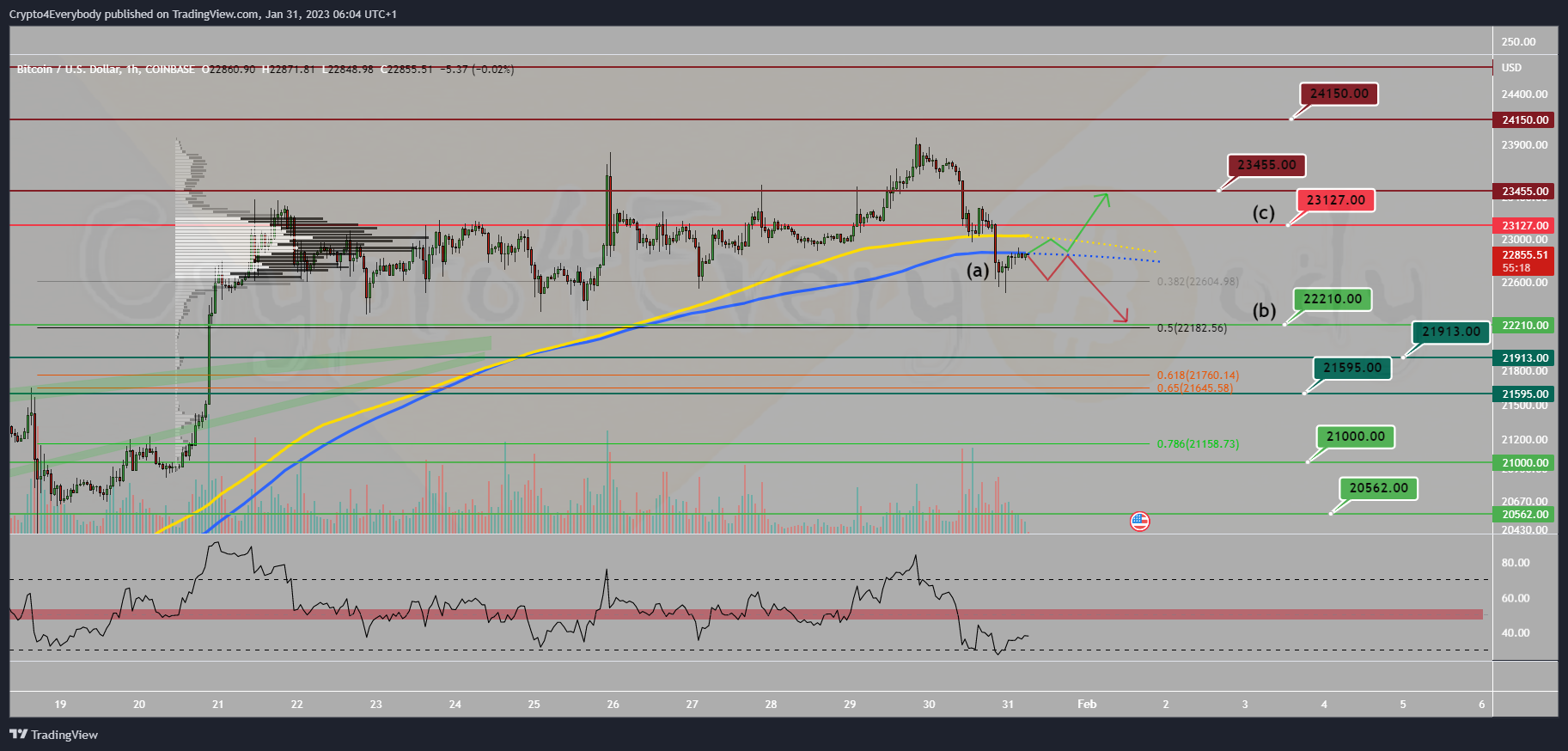Click the 21913.00 teal callout label

click(1450, 332)
